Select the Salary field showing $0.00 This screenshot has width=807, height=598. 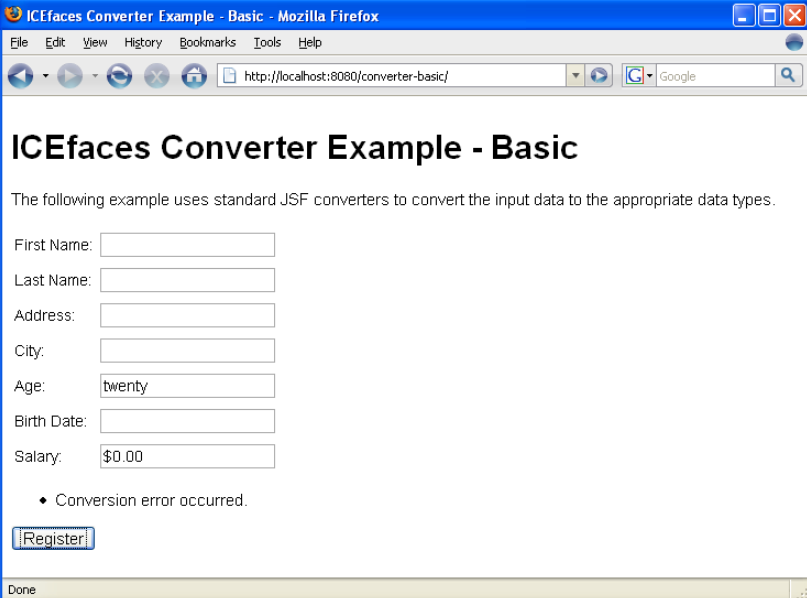187,456
